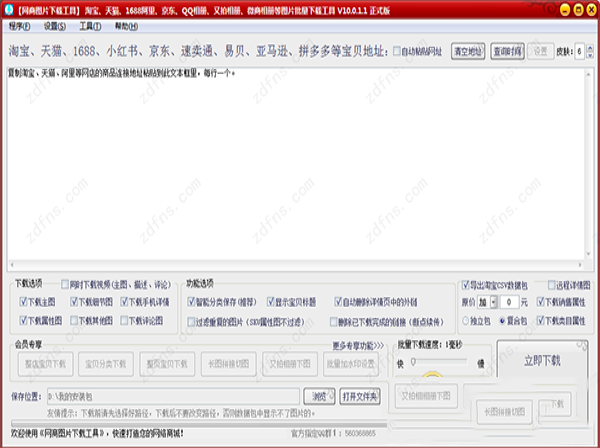Image resolution: width=600 pixels, height=448 pixels.
Task: Increase the 皮肤 skin number with up arrow
Action: pos(590,47)
